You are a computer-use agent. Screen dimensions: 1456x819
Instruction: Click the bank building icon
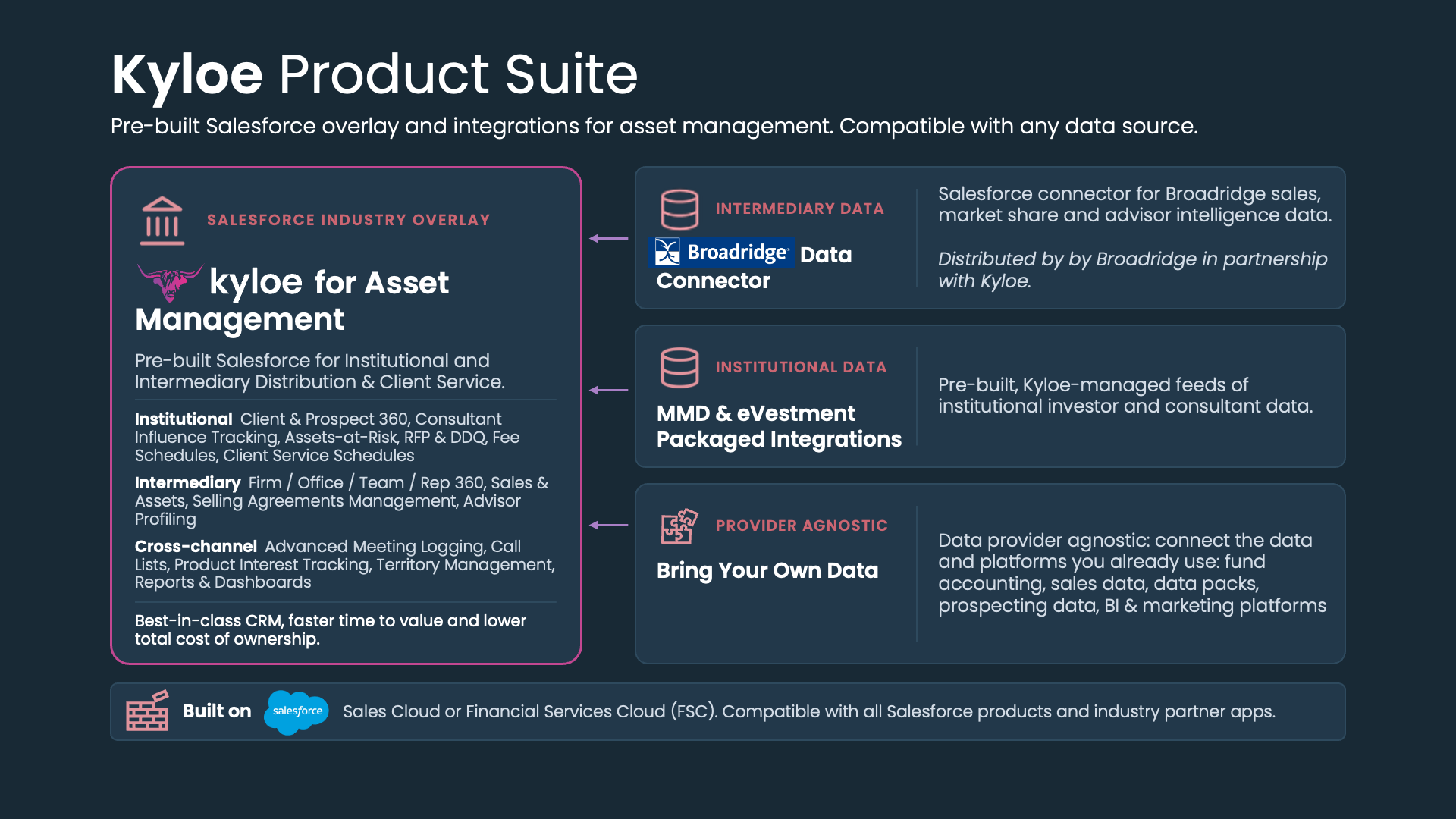[162, 221]
